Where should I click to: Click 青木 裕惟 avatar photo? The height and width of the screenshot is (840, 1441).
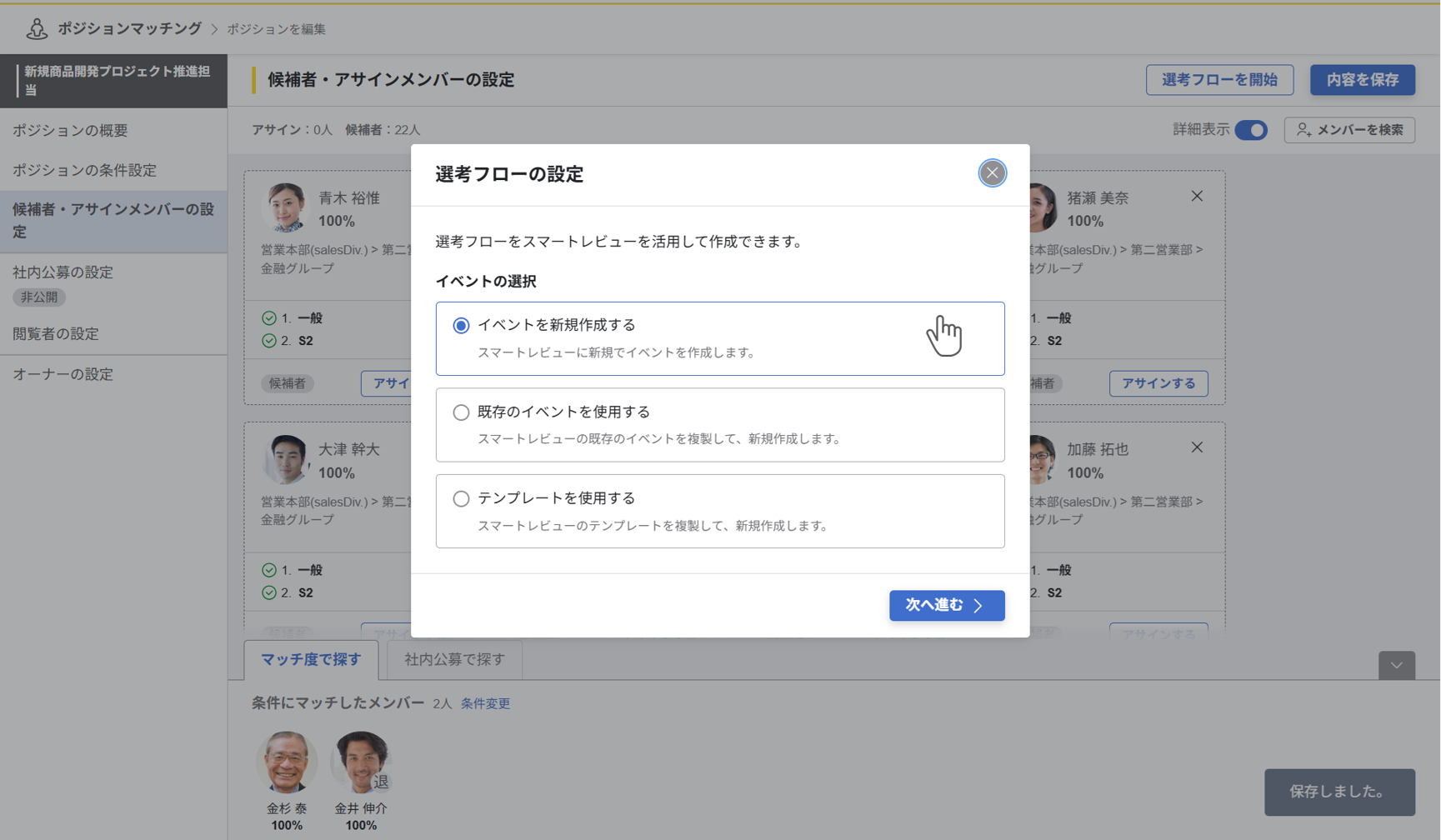coord(286,207)
